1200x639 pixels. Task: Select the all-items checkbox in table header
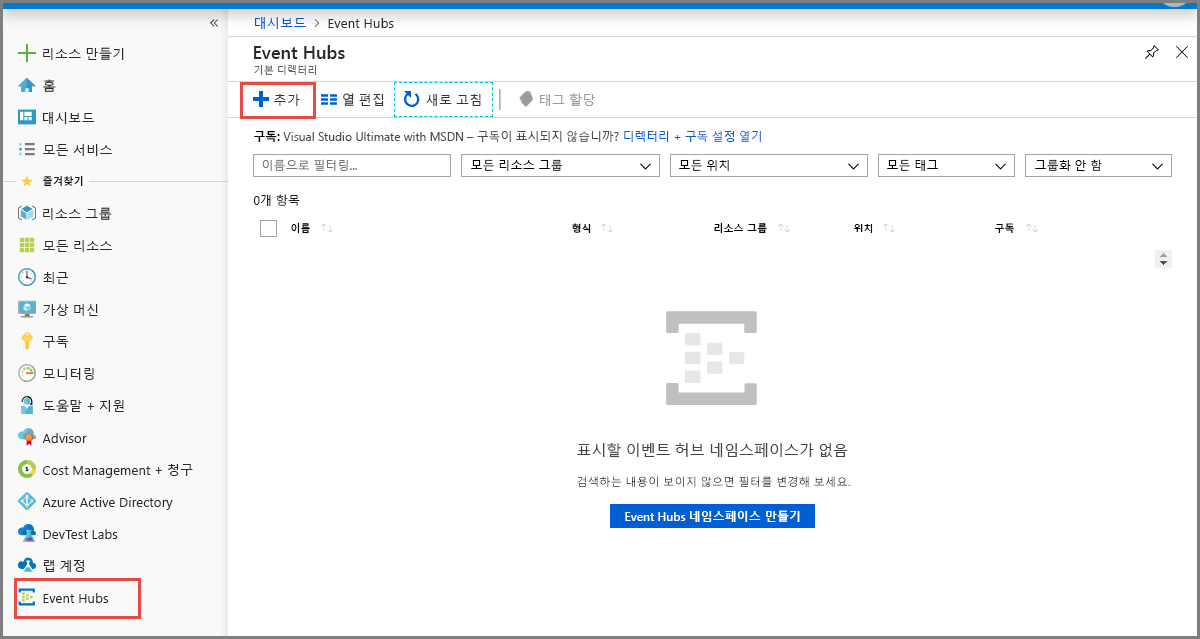click(268, 228)
